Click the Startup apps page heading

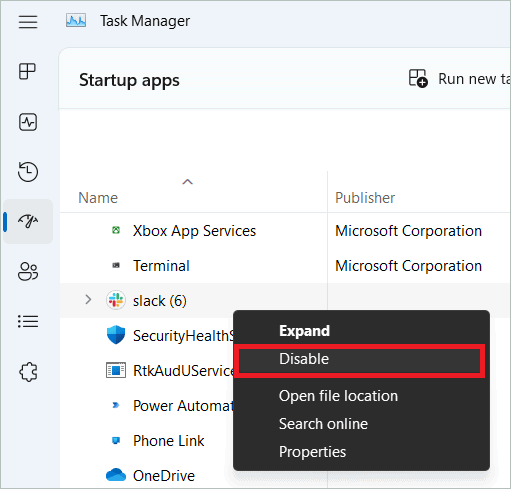(x=129, y=80)
